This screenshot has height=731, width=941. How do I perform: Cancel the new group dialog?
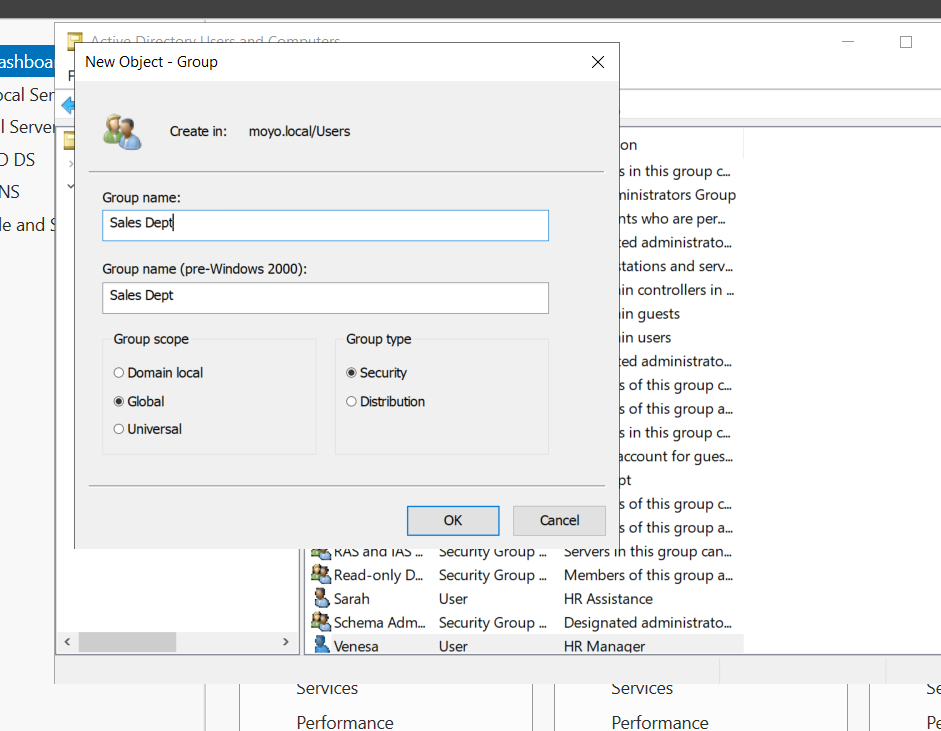click(559, 520)
